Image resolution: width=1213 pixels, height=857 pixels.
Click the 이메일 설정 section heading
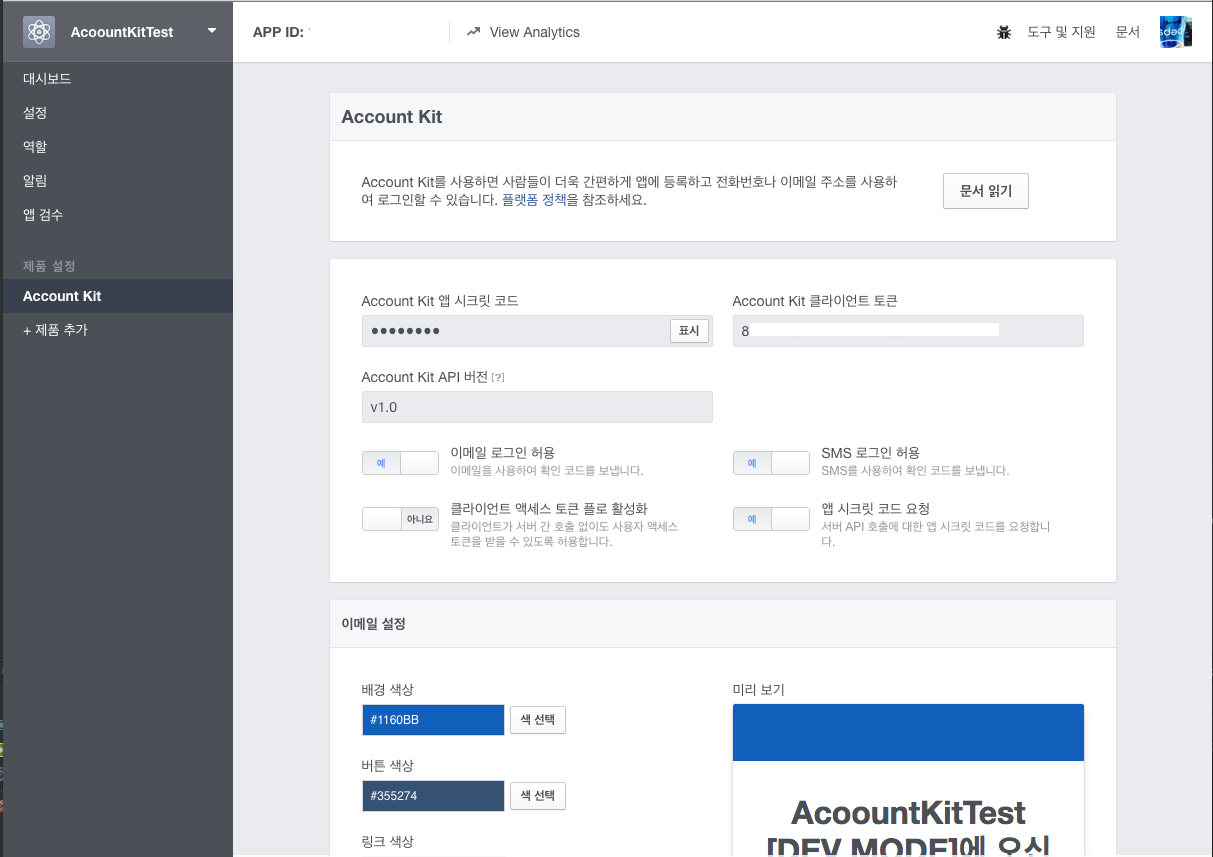click(373, 624)
